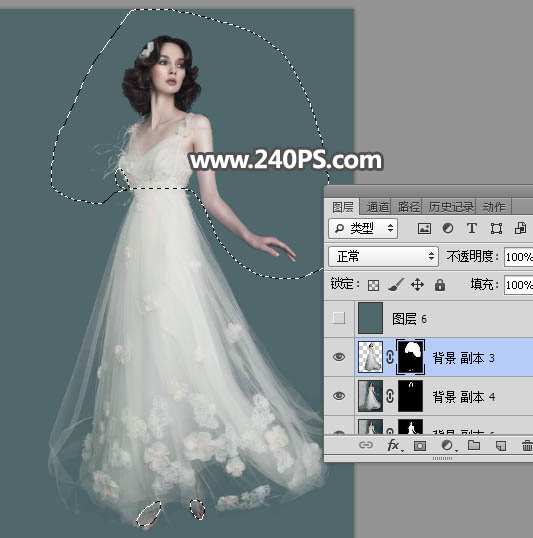This screenshot has height=538, width=533.
Task: Toggle lock all padlock icon
Action: click(x=440, y=285)
